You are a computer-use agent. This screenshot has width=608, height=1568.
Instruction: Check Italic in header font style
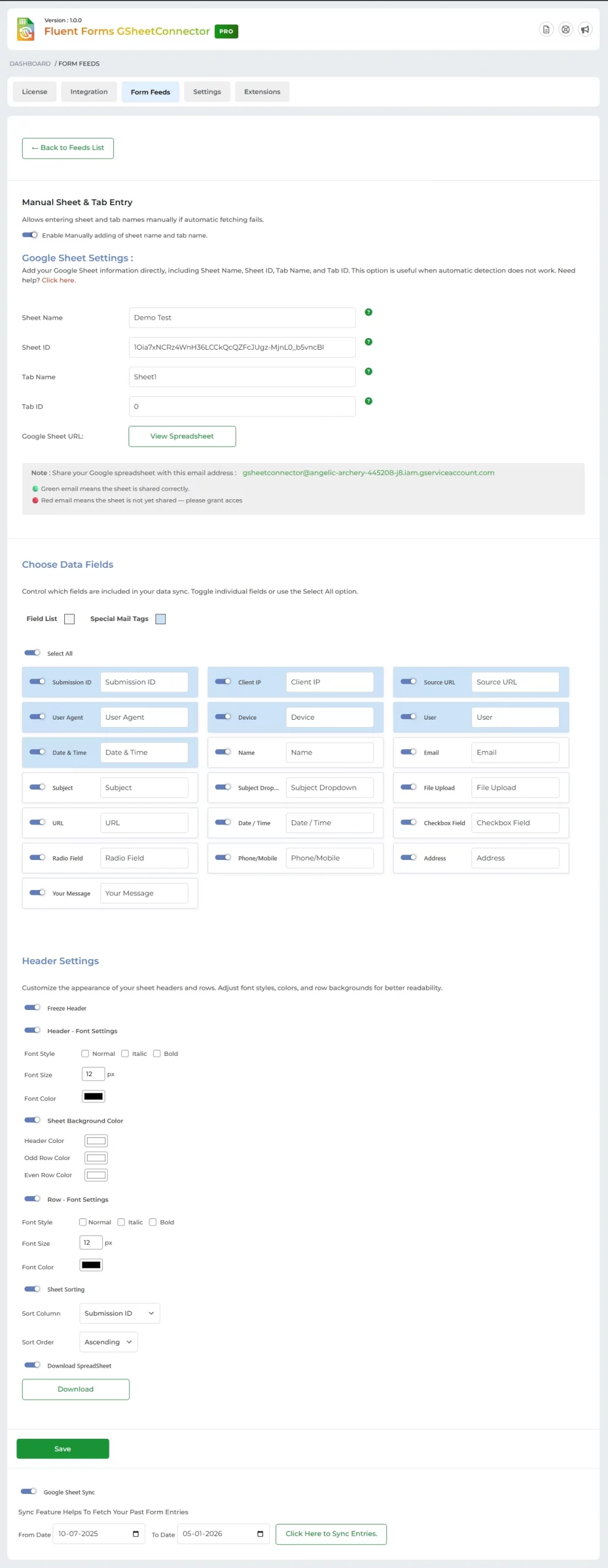125,1053
